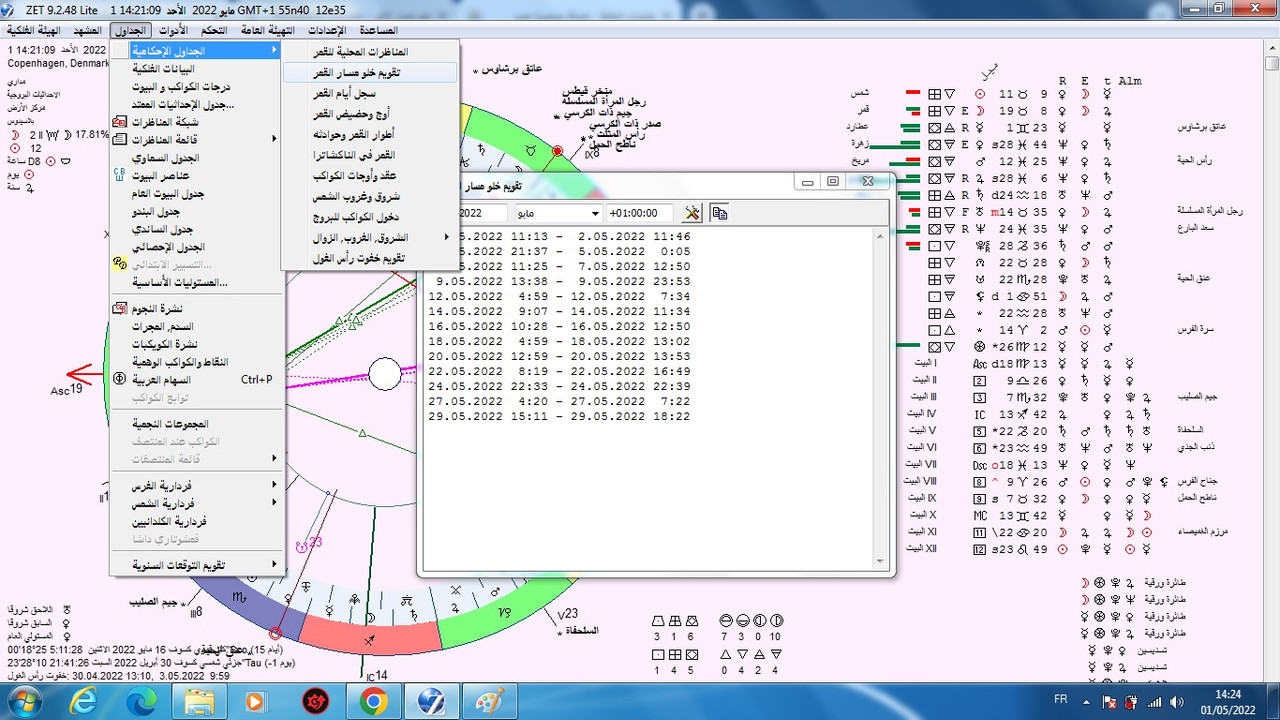Switch to ZET app in taskbar

point(431,701)
